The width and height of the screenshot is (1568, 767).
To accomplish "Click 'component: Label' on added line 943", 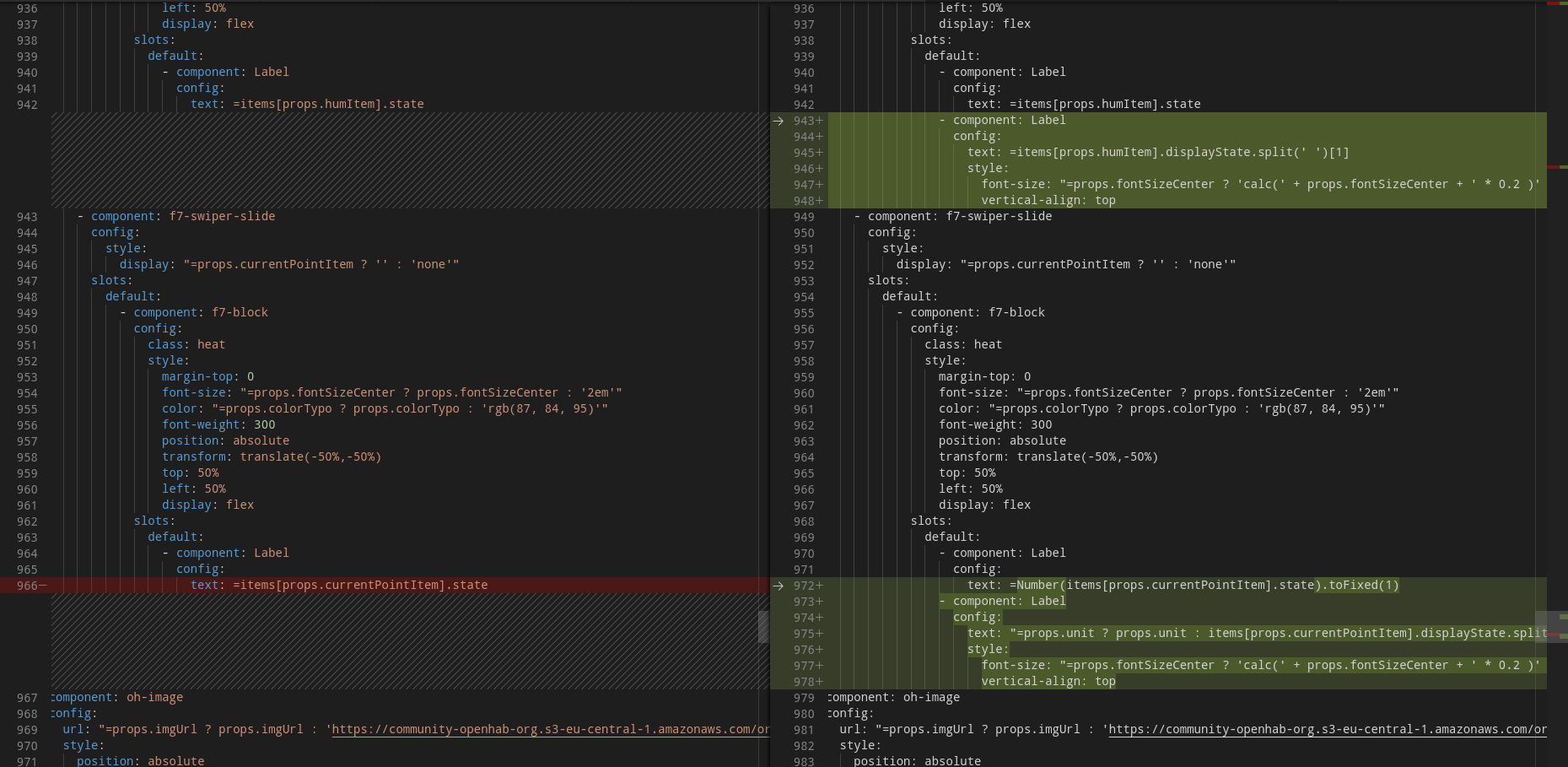I will [x=1010, y=121].
